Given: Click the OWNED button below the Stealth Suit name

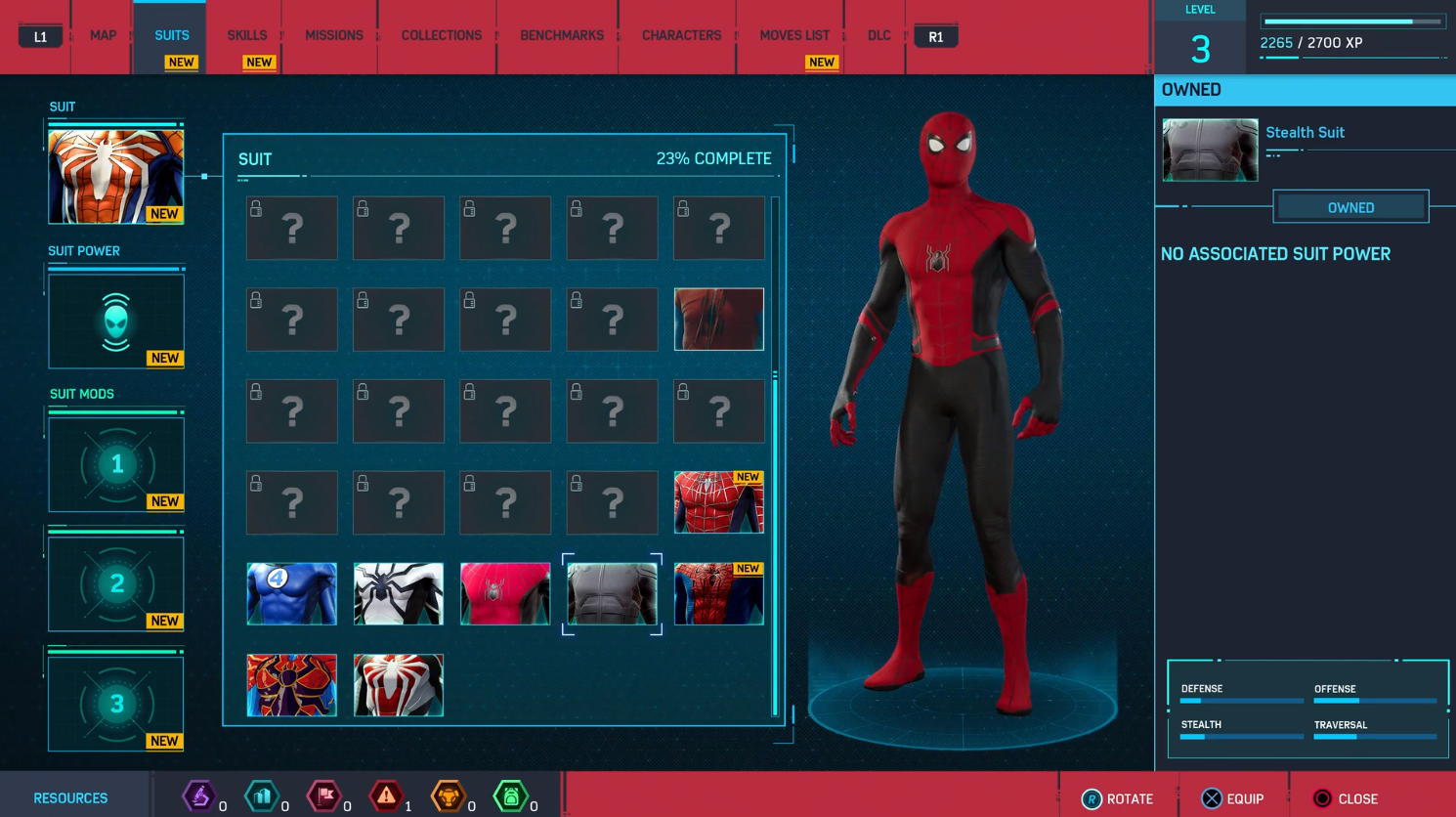Looking at the screenshot, I should pyautogui.click(x=1350, y=207).
